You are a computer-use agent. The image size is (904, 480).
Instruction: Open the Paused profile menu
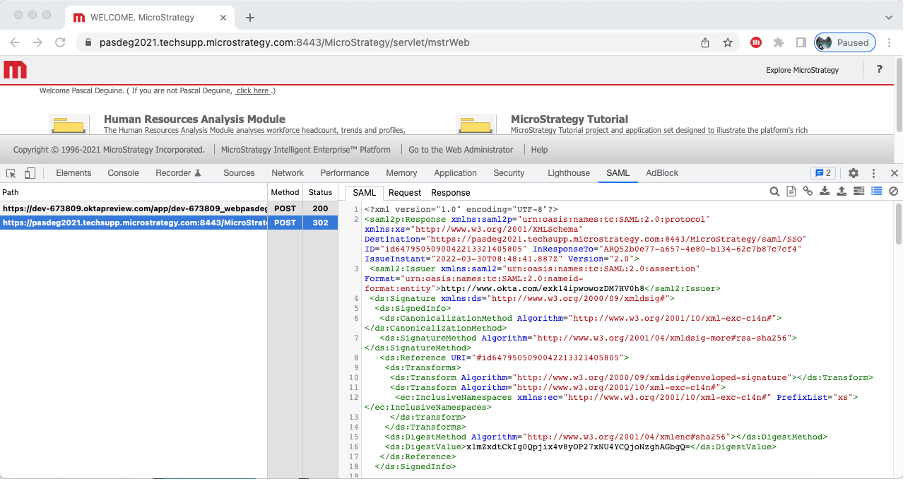click(x=844, y=43)
